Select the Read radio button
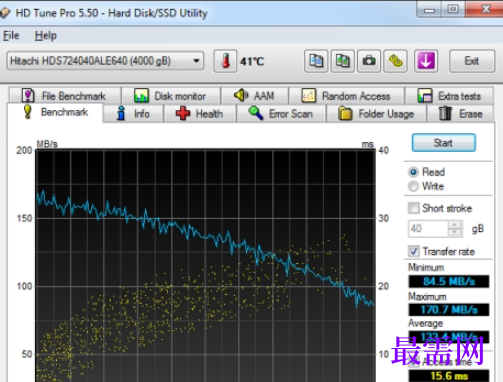Image resolution: width=503 pixels, height=382 pixels. [413, 172]
